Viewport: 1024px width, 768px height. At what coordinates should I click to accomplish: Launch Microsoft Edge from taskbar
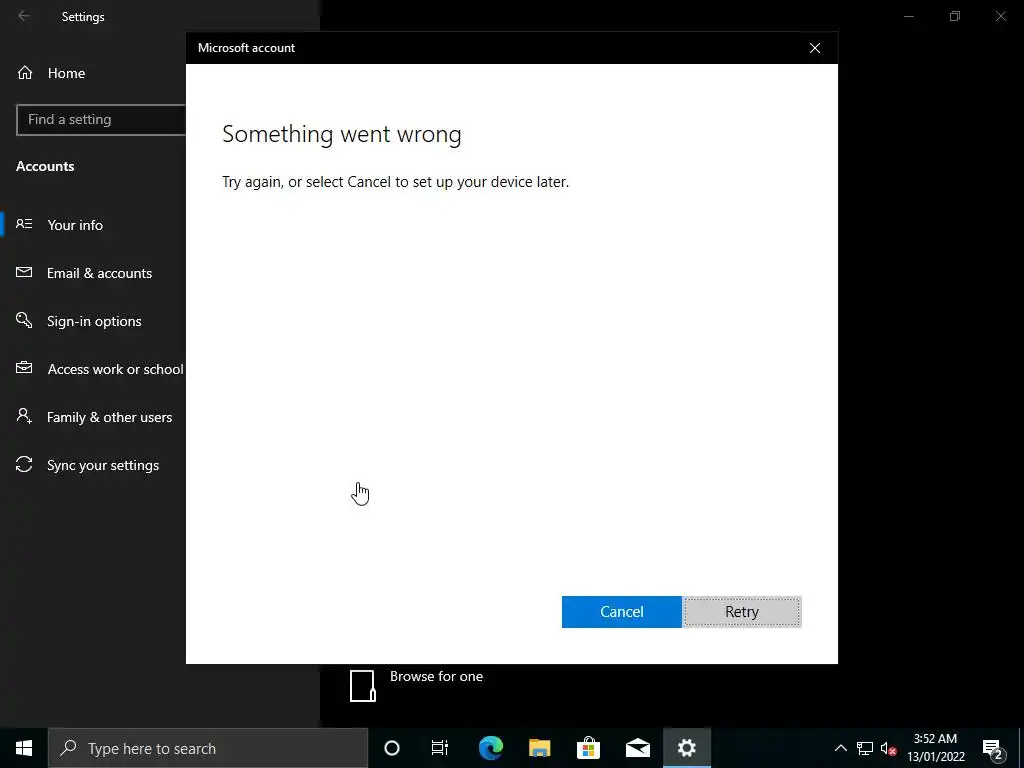pos(490,748)
